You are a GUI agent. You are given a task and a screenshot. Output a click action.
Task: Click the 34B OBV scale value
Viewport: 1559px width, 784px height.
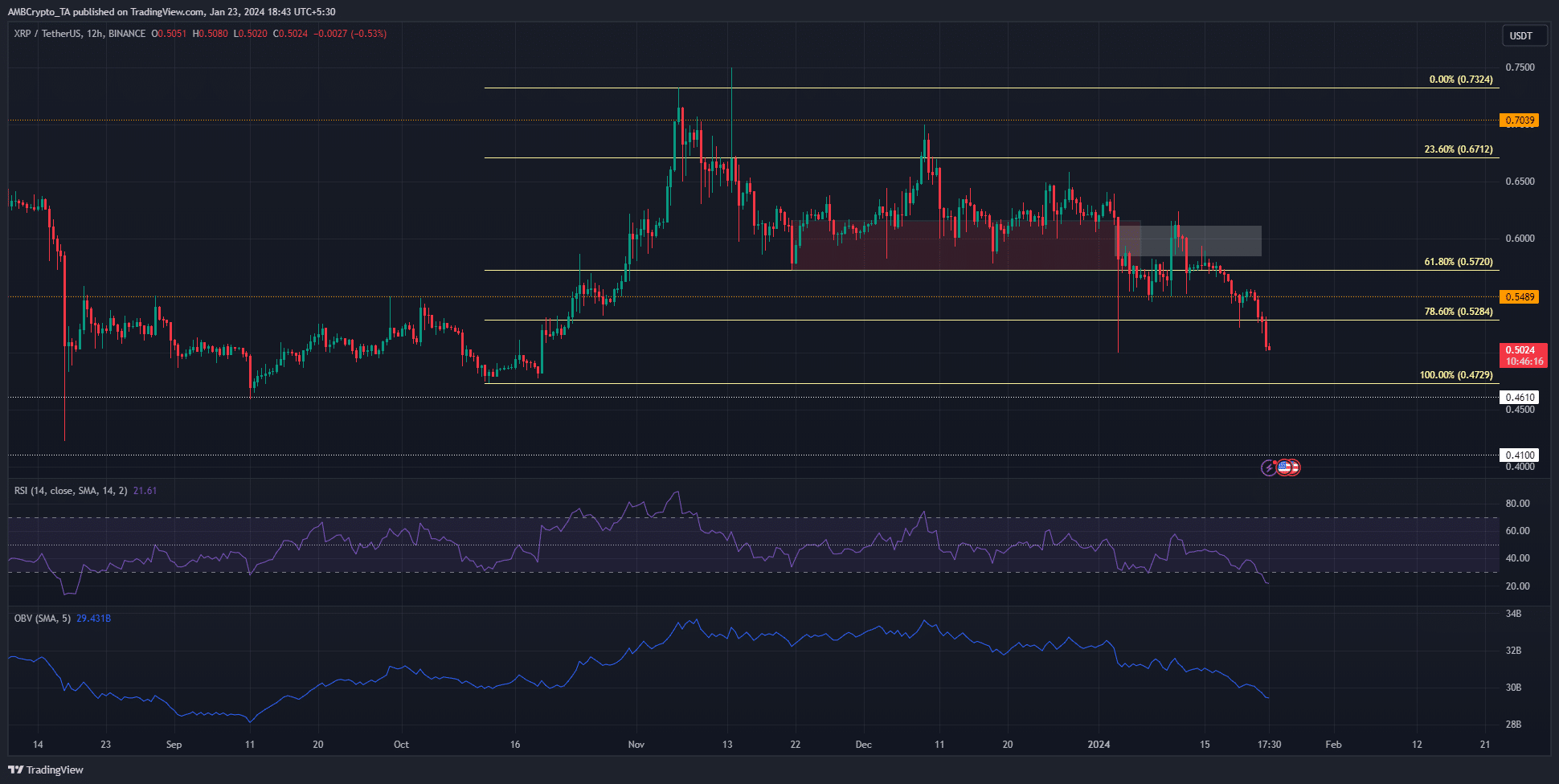[x=1513, y=614]
